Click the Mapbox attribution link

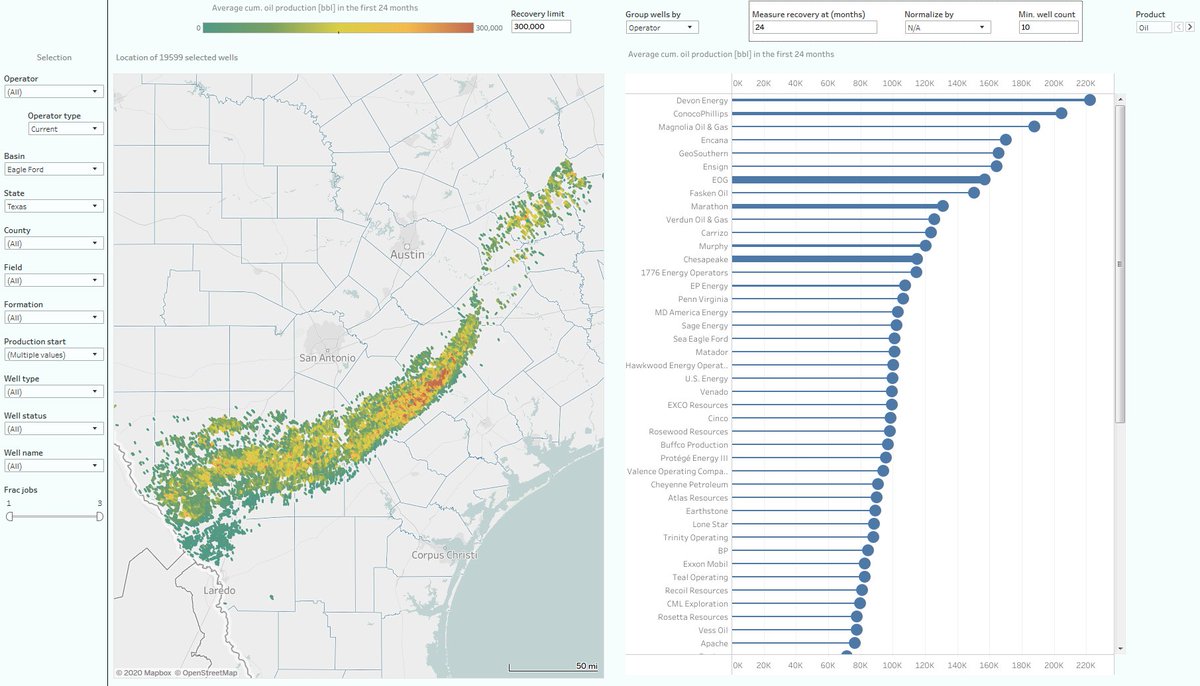[x=144, y=673]
